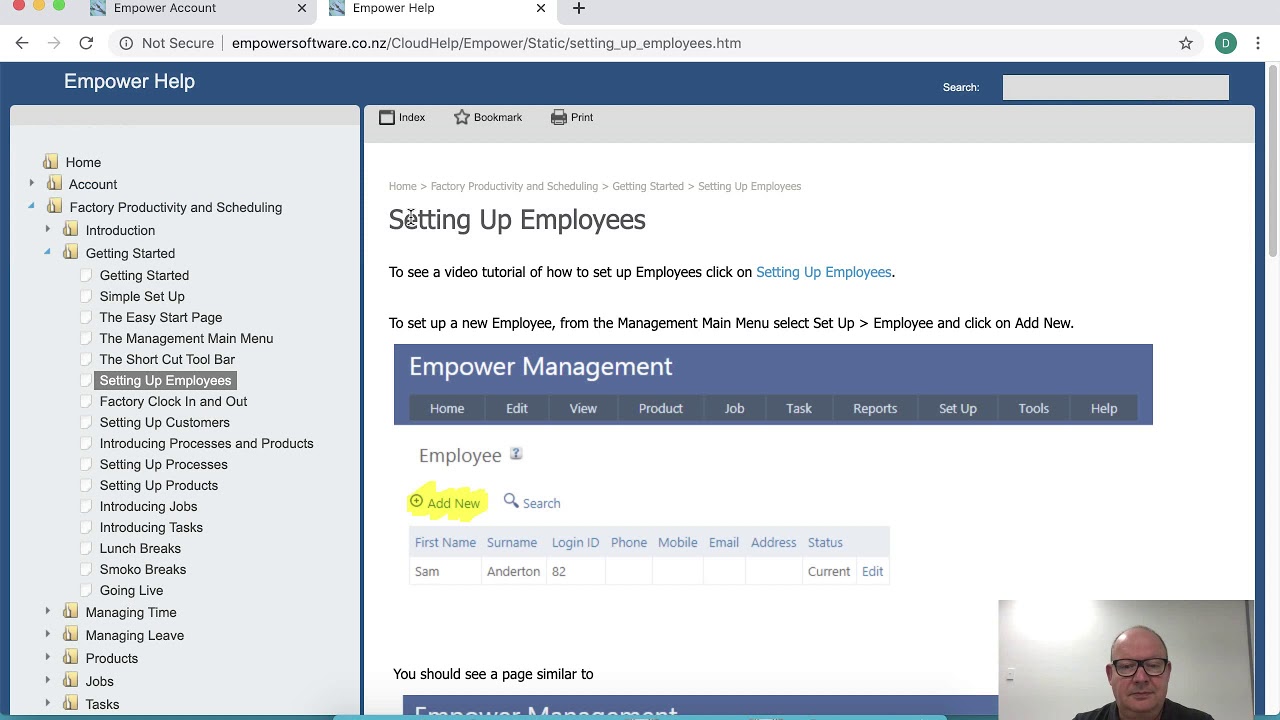Open Factory Clock In and Out topic
This screenshot has height=720, width=1280.
point(173,401)
